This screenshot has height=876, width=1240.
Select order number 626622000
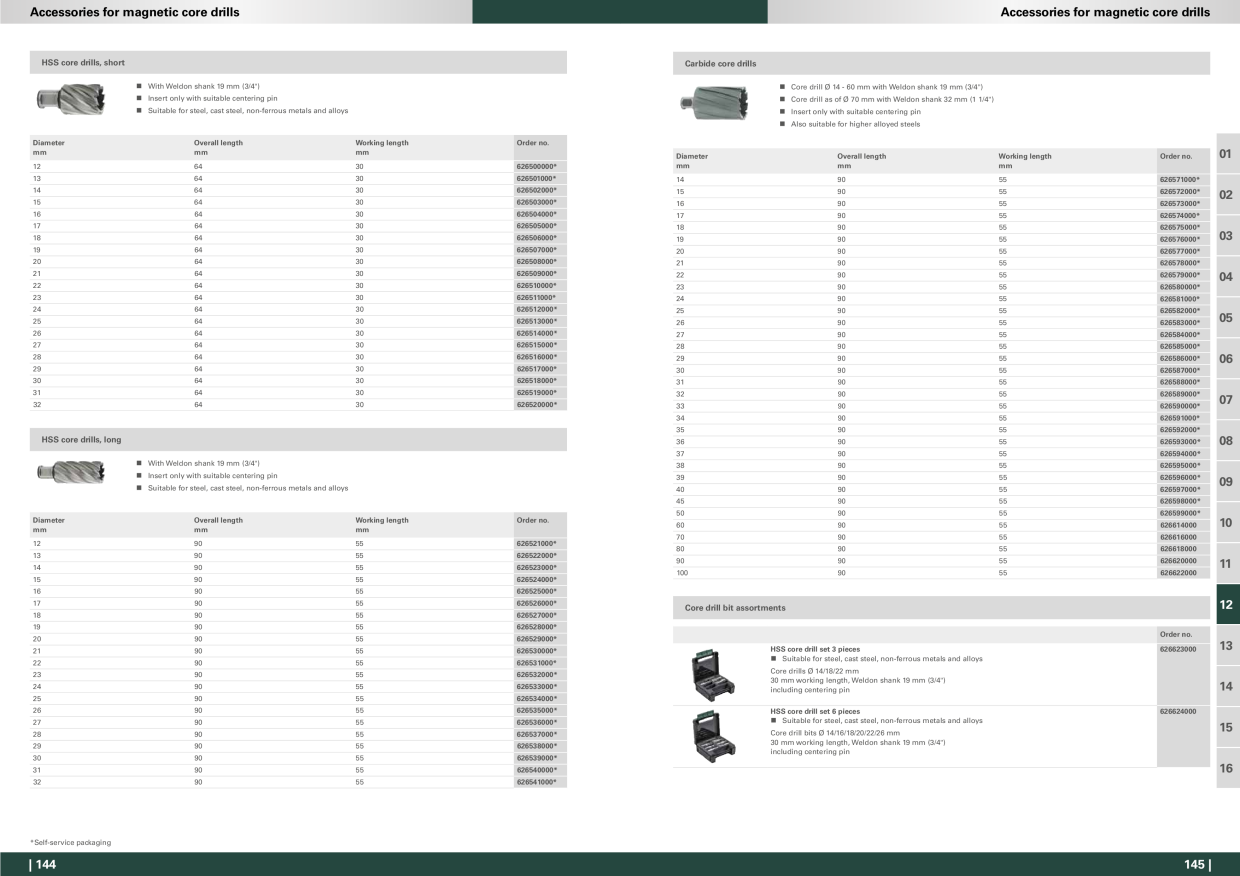pyautogui.click(x=1178, y=573)
